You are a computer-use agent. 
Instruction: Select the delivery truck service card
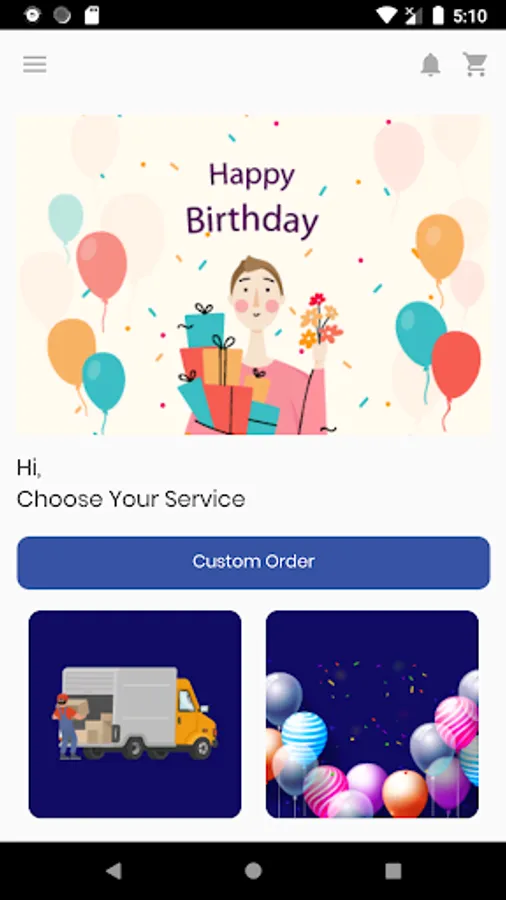pos(135,714)
